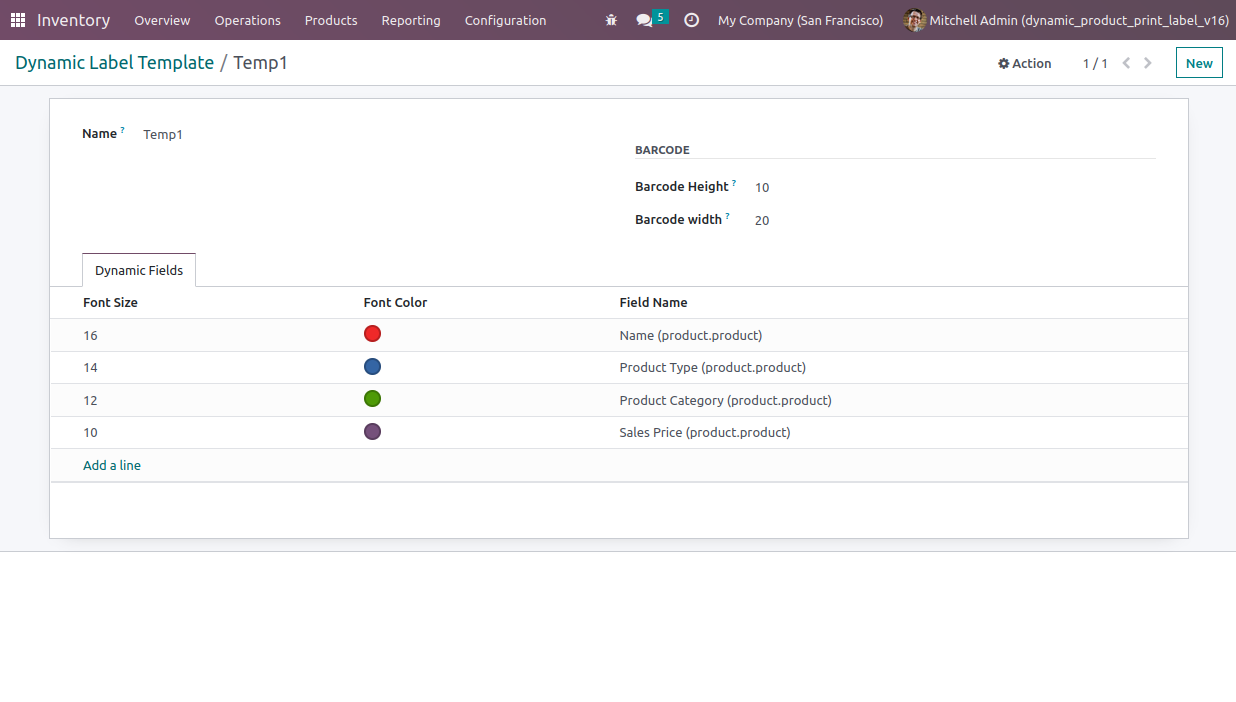Go to previous record arrow
This screenshot has width=1236, height=702.
click(x=1126, y=63)
